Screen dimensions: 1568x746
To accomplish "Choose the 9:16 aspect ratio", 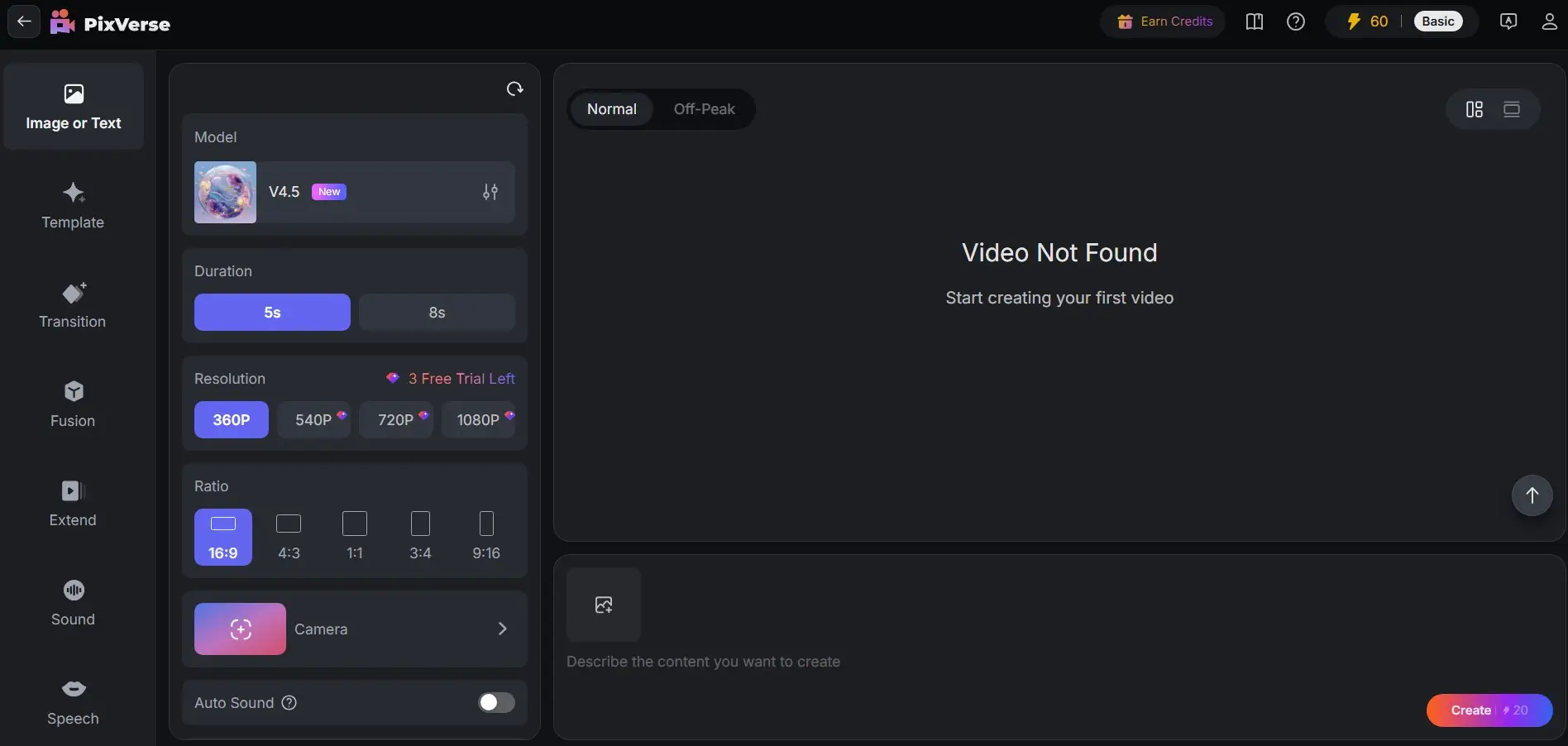I will 486,537.
